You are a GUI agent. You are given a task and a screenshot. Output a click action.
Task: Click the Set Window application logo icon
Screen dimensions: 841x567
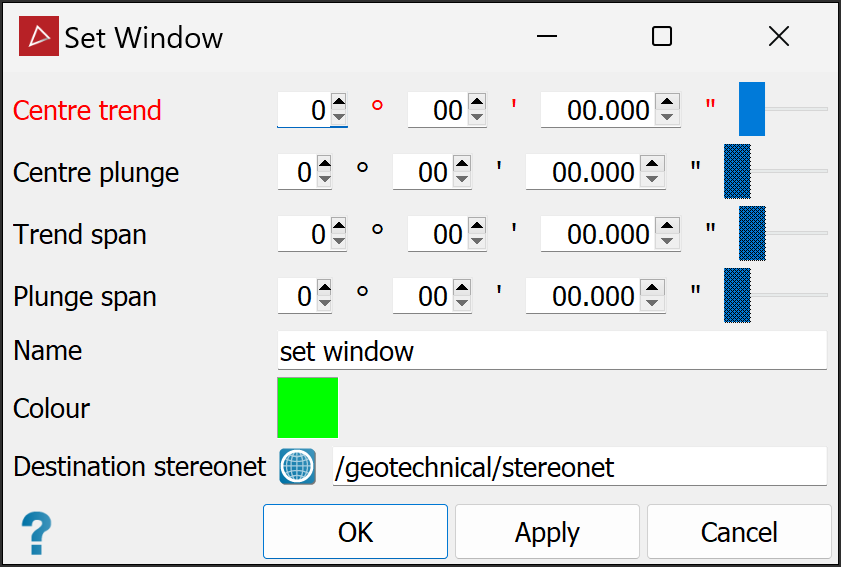(39, 38)
